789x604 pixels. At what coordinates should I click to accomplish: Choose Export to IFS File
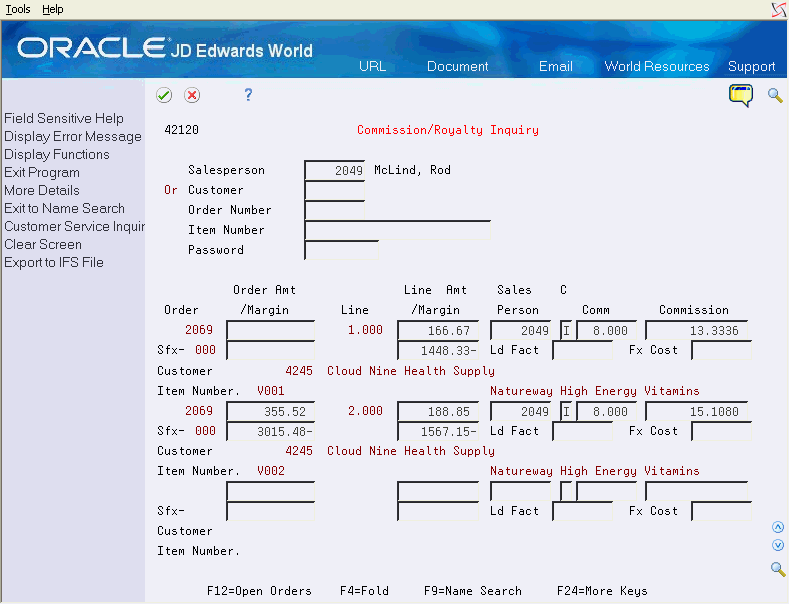[54, 263]
